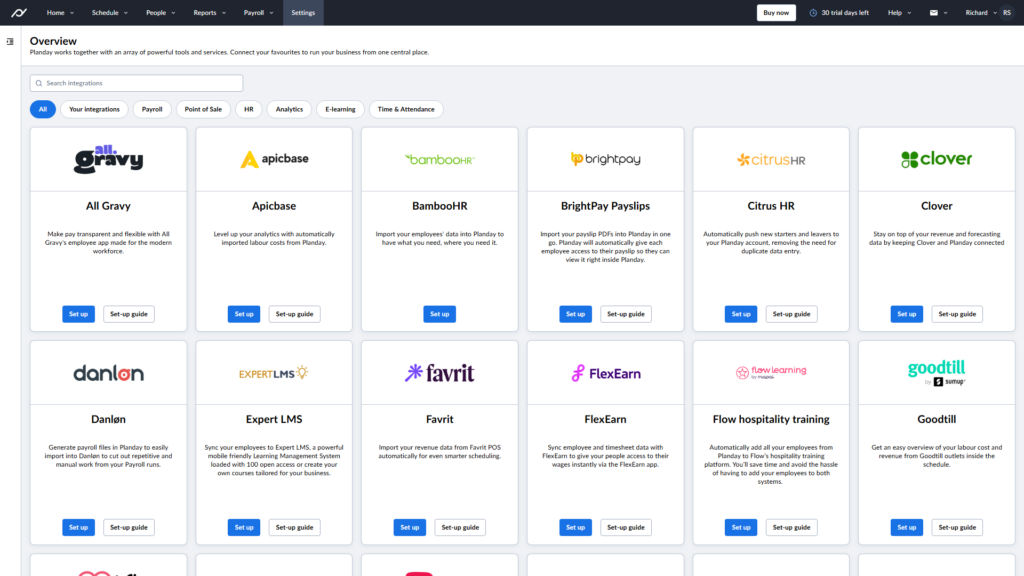Filter by Point of Sale
Image resolution: width=1024 pixels, height=576 pixels.
click(203, 109)
